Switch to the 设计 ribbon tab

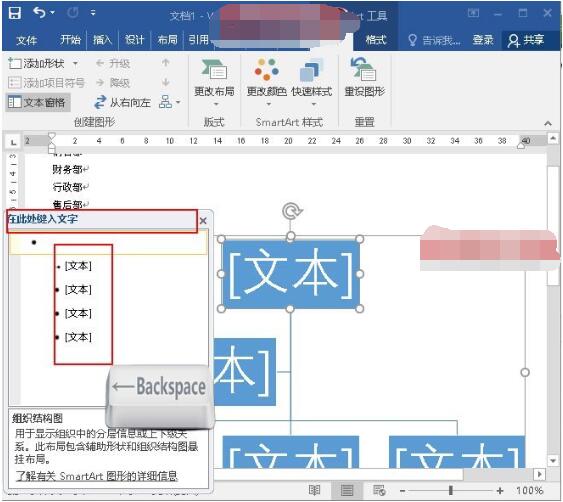click(135, 39)
